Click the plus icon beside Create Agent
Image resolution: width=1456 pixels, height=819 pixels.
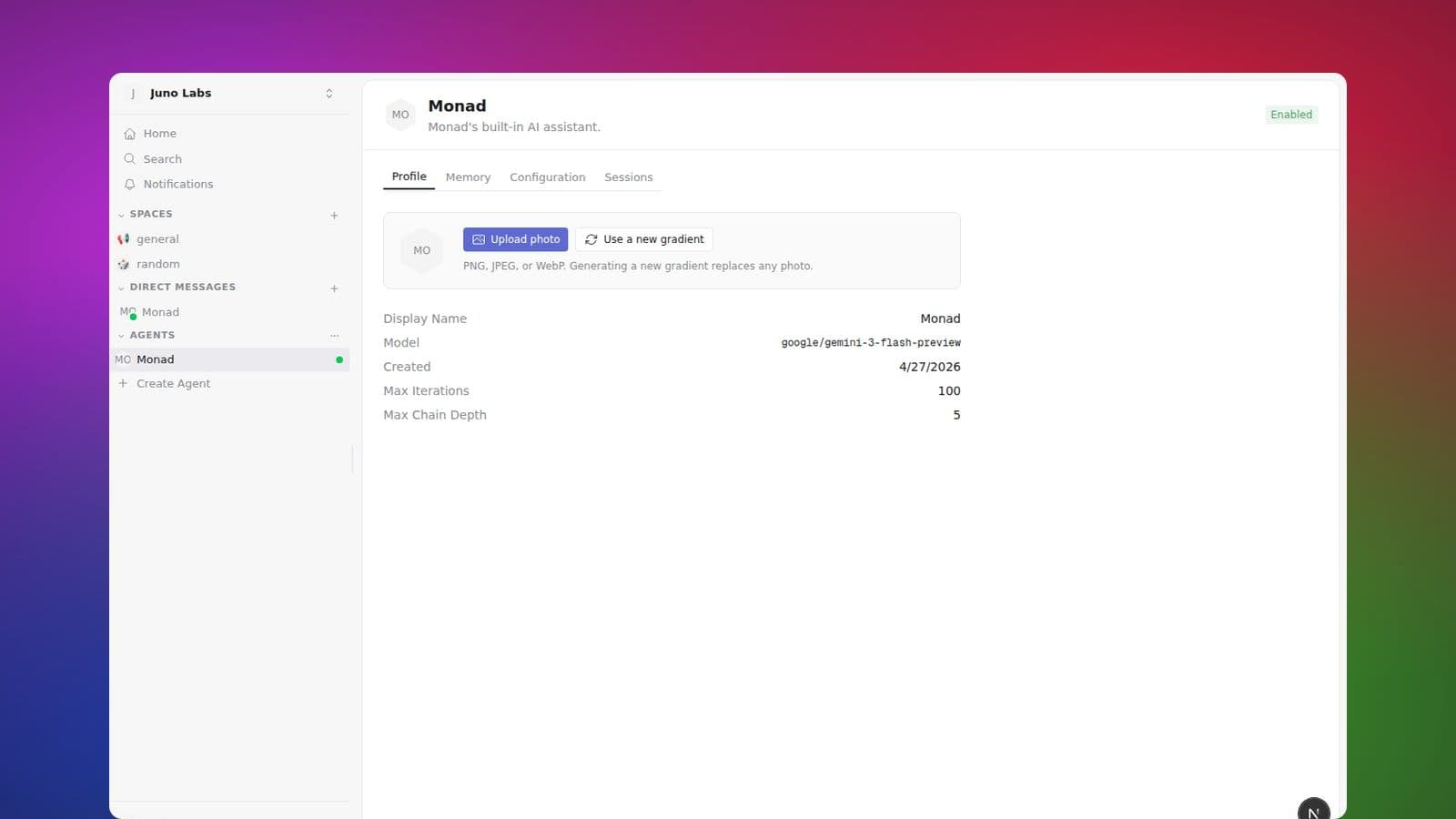(123, 383)
